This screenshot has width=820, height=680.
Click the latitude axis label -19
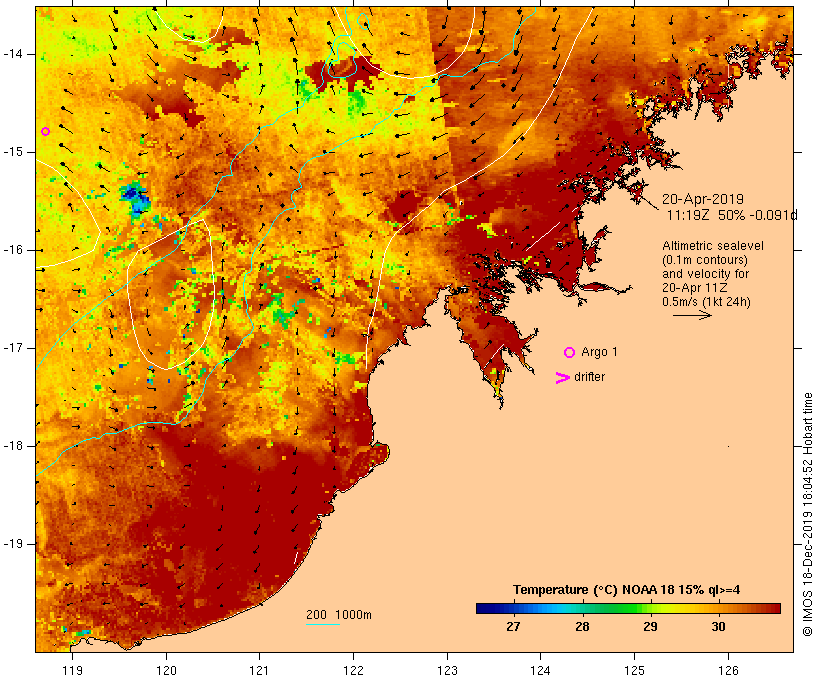pyautogui.click(x=13, y=544)
